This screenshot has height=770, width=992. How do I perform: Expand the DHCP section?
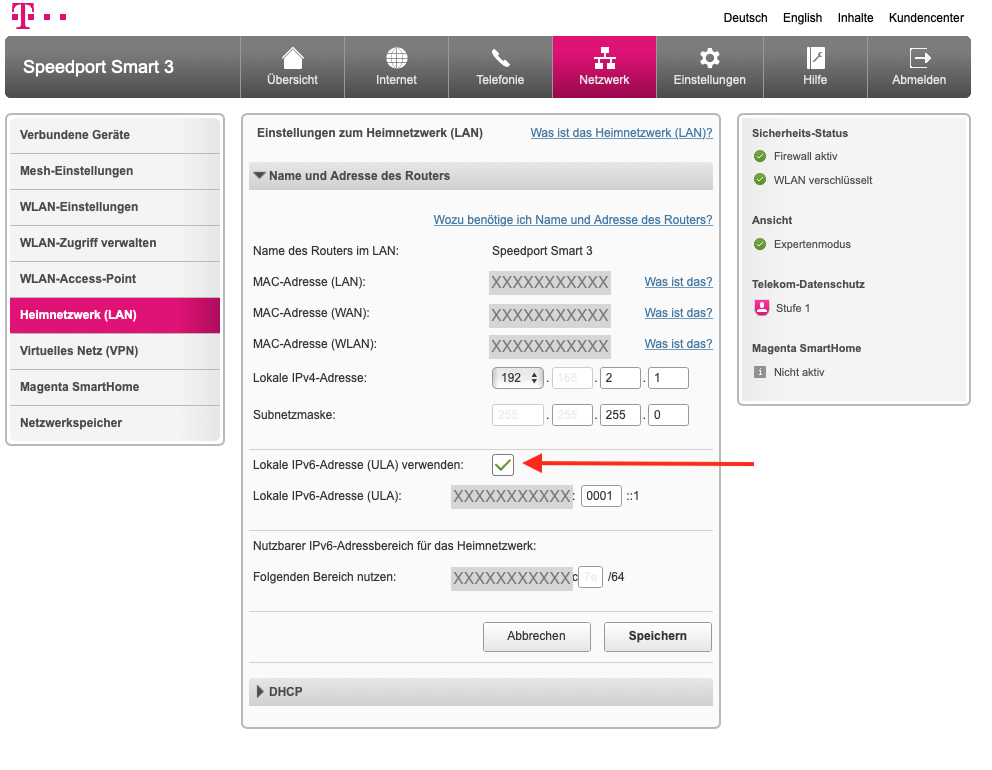pos(481,692)
